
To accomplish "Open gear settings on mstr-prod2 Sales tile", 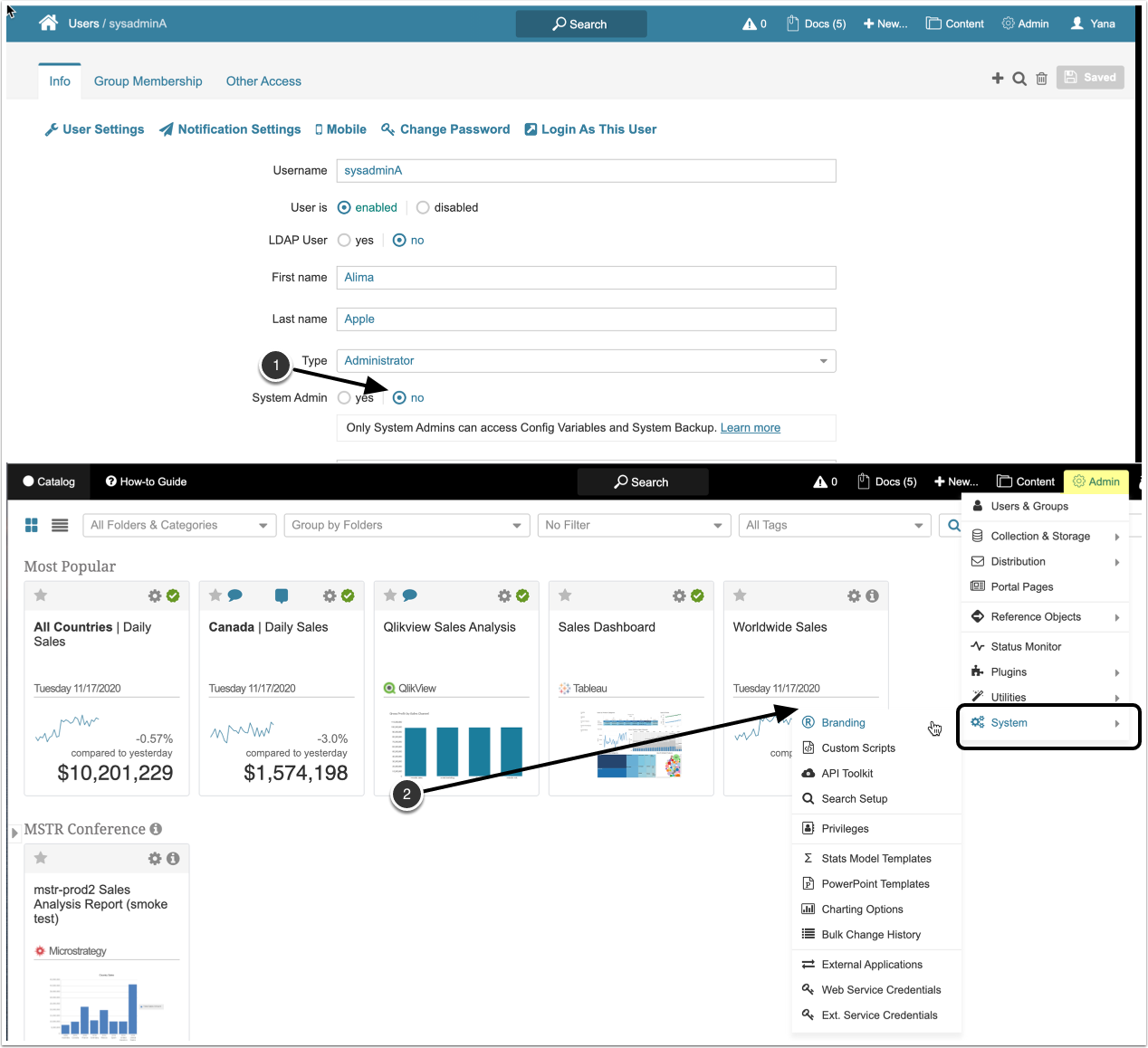I will pos(155,858).
